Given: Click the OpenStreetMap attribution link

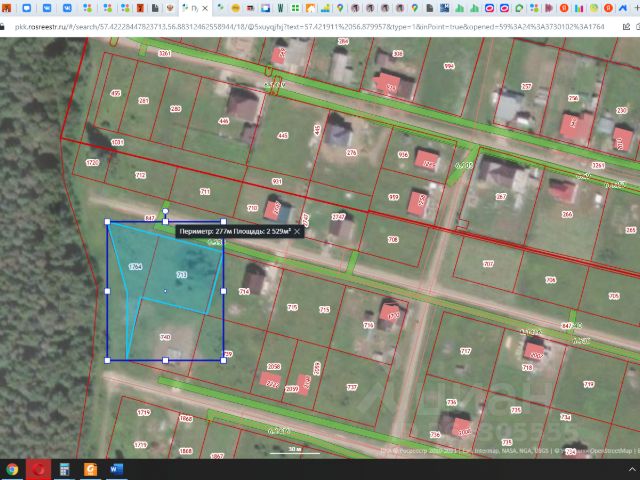Looking at the screenshot, I should (x=605, y=451).
